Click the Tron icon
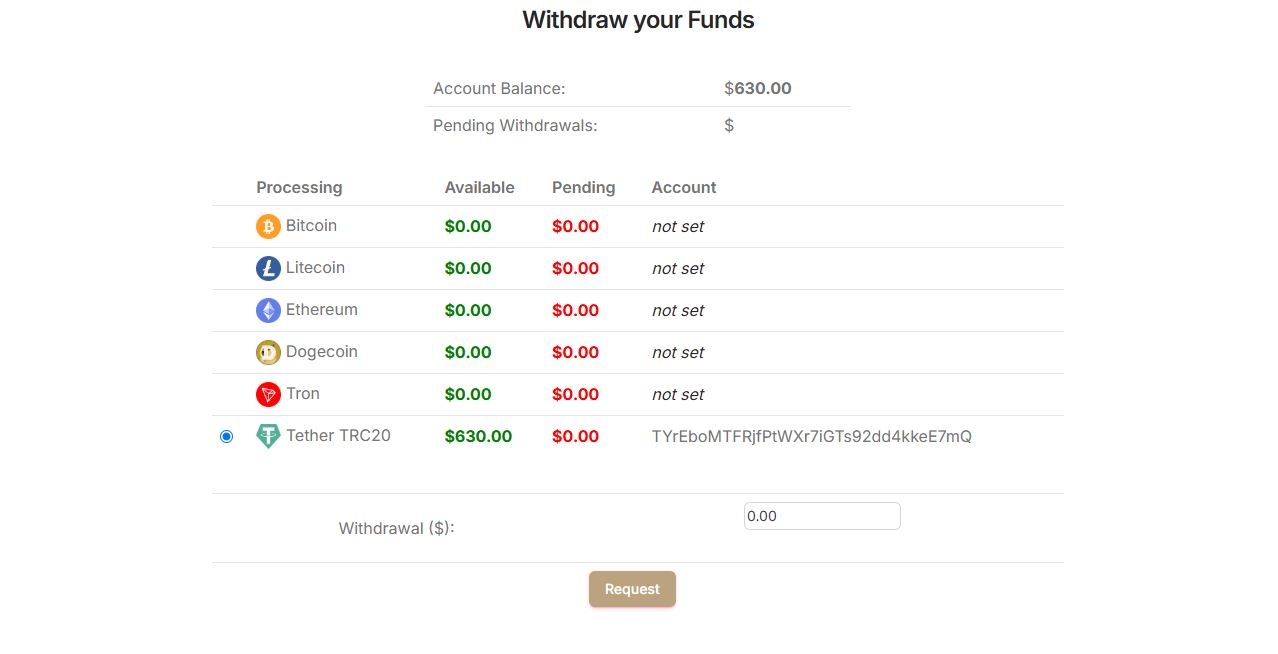The image size is (1278, 654). pyautogui.click(x=267, y=394)
